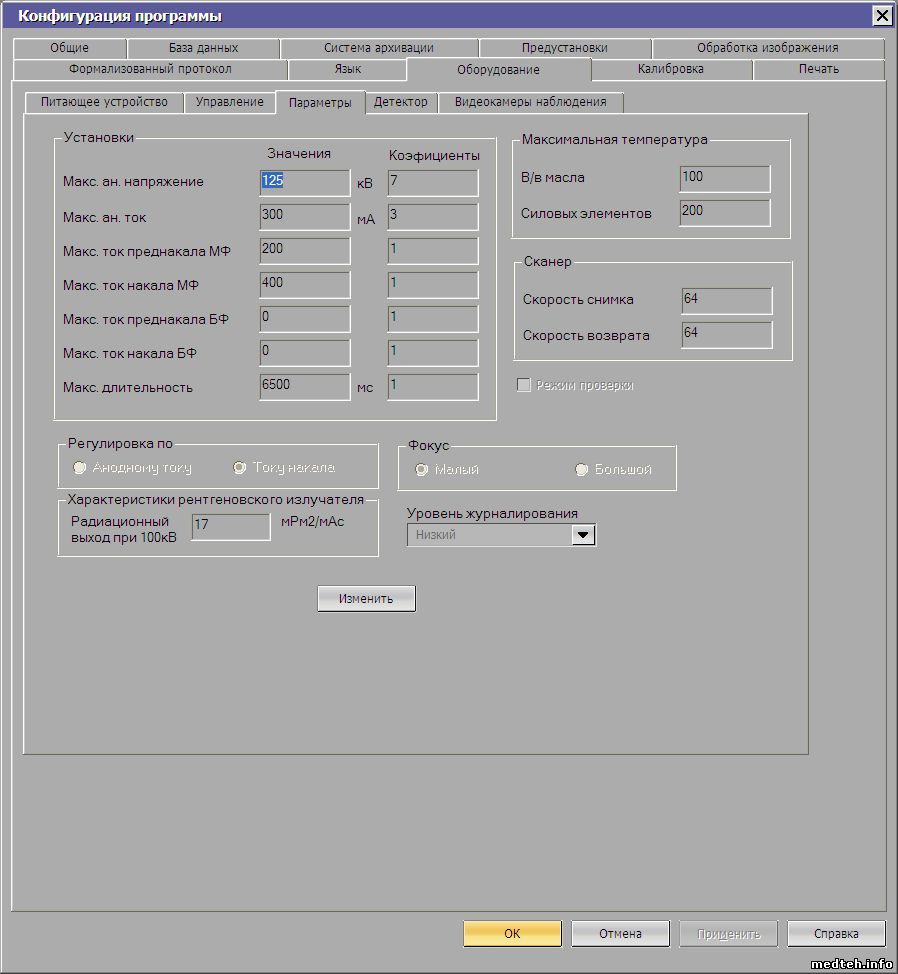Open the Видеокамеры наблюдения tab

[x=530, y=102]
